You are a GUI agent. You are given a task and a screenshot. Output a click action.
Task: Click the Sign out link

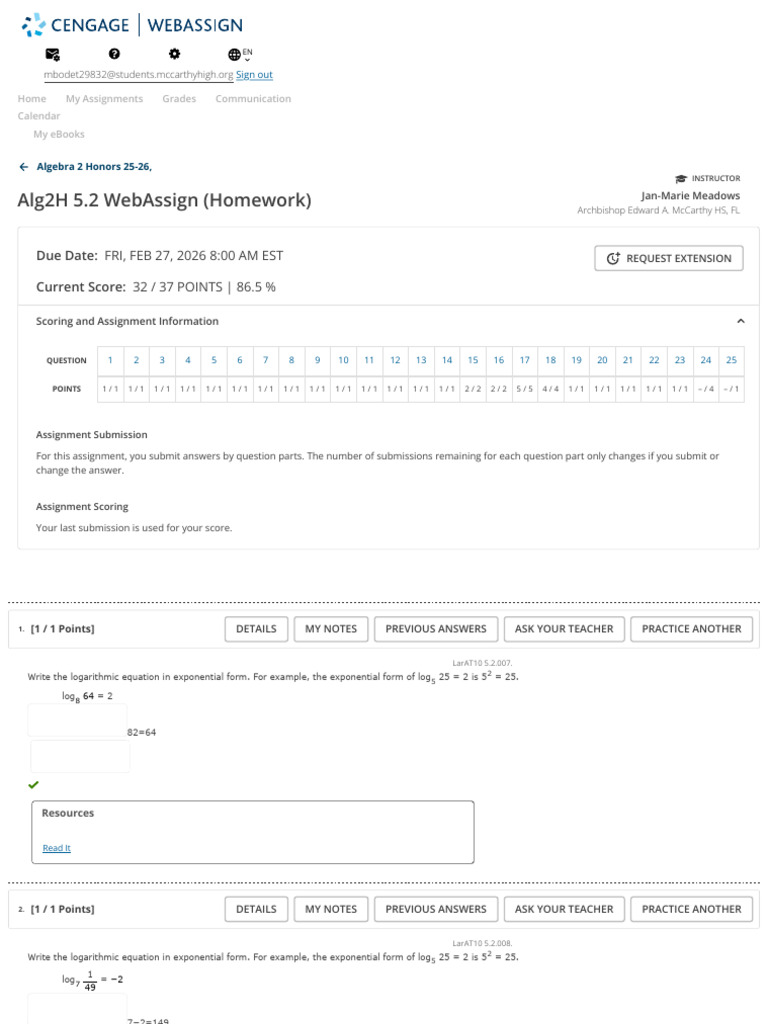pyautogui.click(x=254, y=74)
